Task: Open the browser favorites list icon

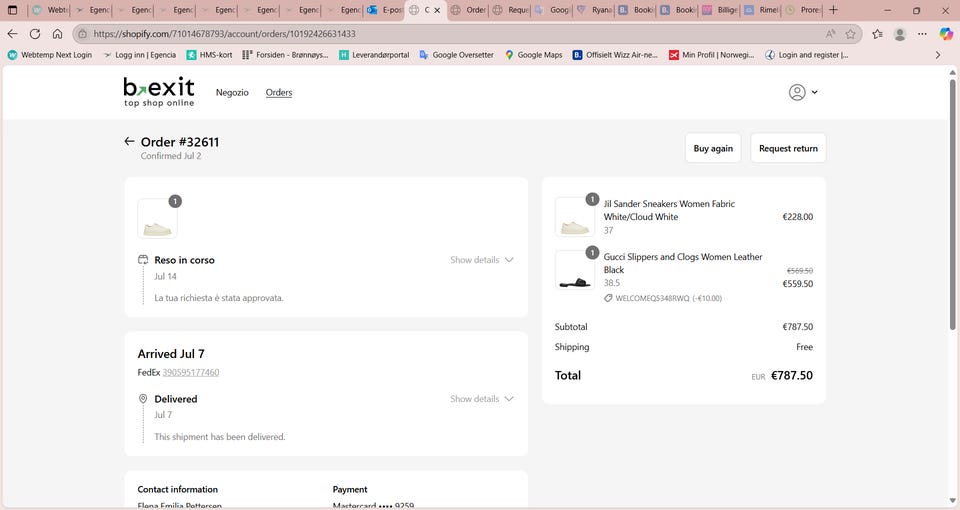Action: (877, 34)
